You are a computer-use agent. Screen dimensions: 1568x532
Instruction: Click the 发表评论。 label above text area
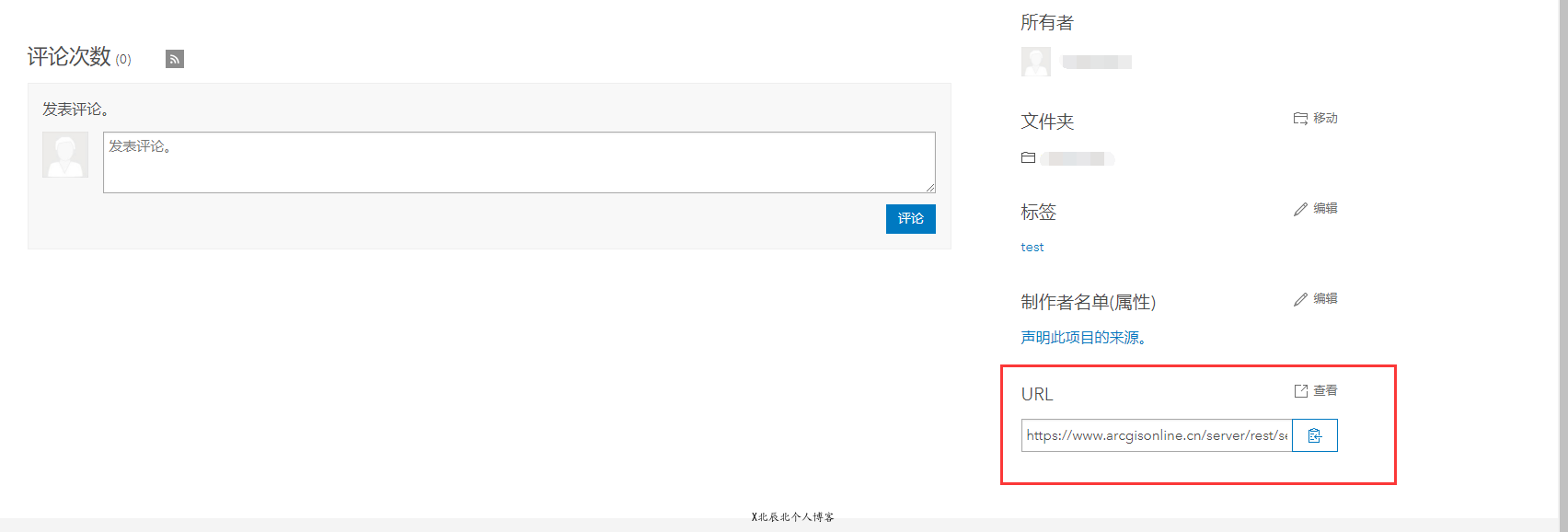tap(75, 110)
